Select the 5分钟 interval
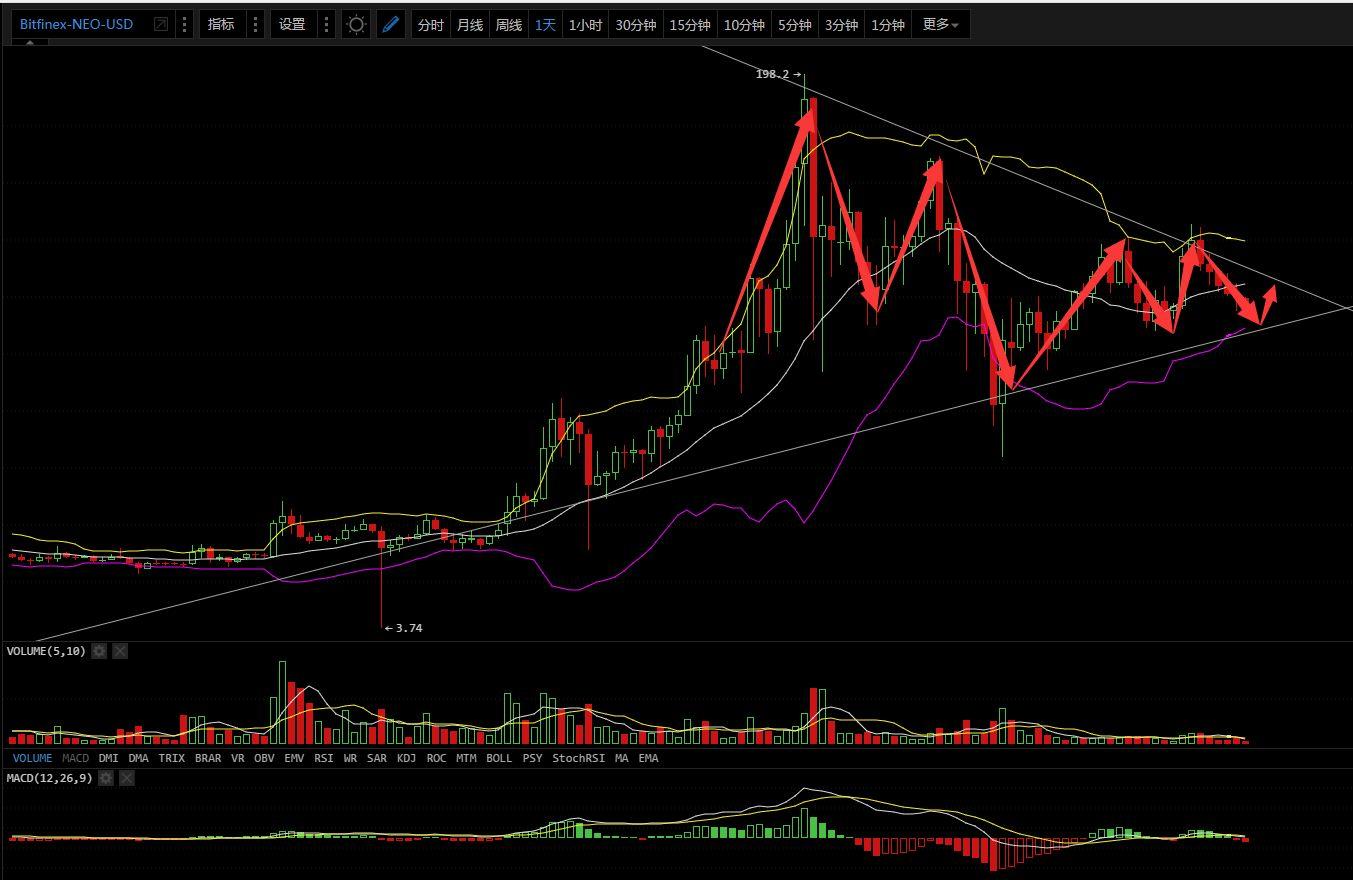This screenshot has height=880, width=1353. [794, 25]
